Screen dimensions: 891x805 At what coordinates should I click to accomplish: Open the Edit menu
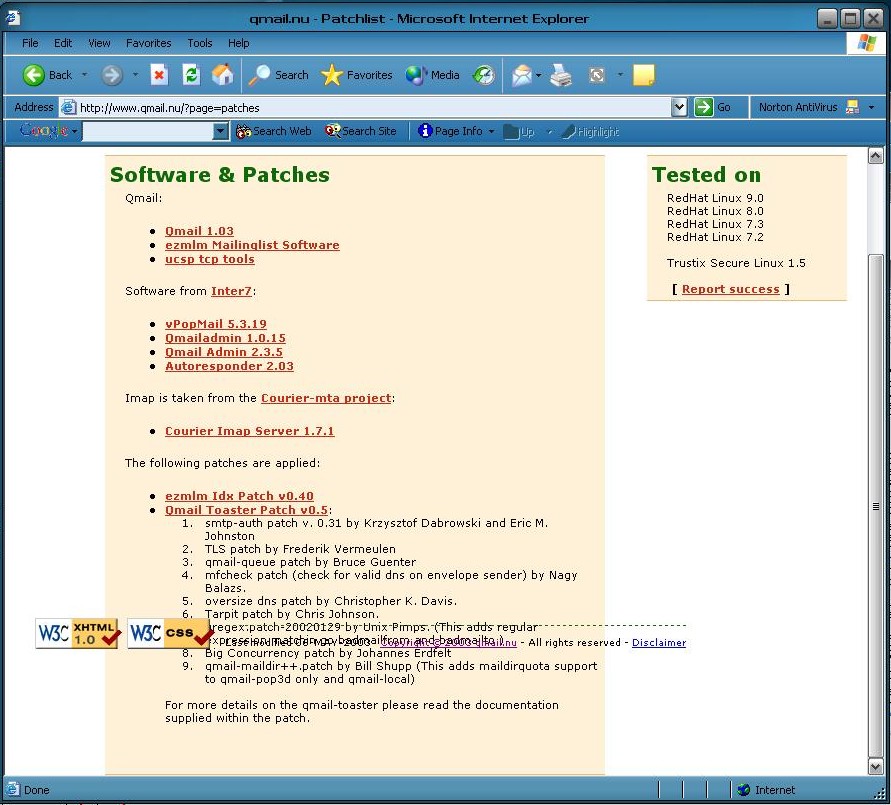pos(63,43)
